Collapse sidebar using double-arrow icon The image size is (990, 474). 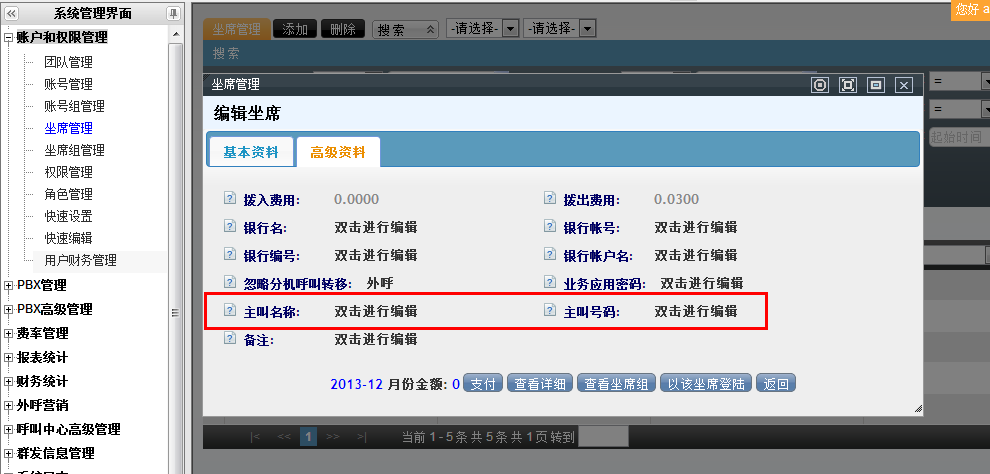11,13
